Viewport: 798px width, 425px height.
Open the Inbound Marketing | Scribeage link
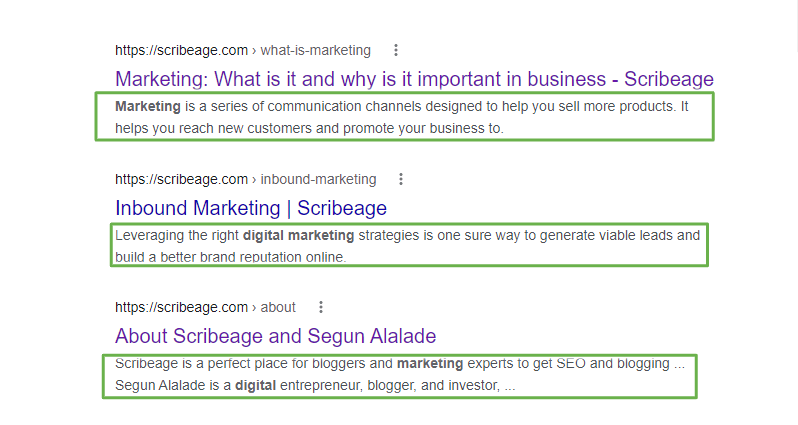tap(251, 208)
